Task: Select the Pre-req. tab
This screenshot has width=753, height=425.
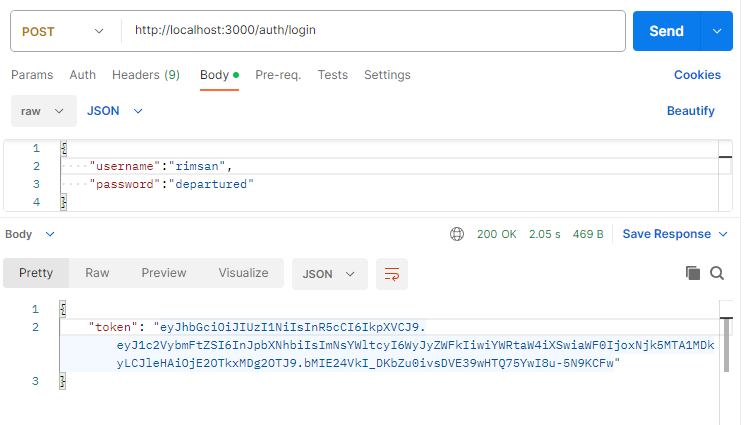Action: pos(278,75)
